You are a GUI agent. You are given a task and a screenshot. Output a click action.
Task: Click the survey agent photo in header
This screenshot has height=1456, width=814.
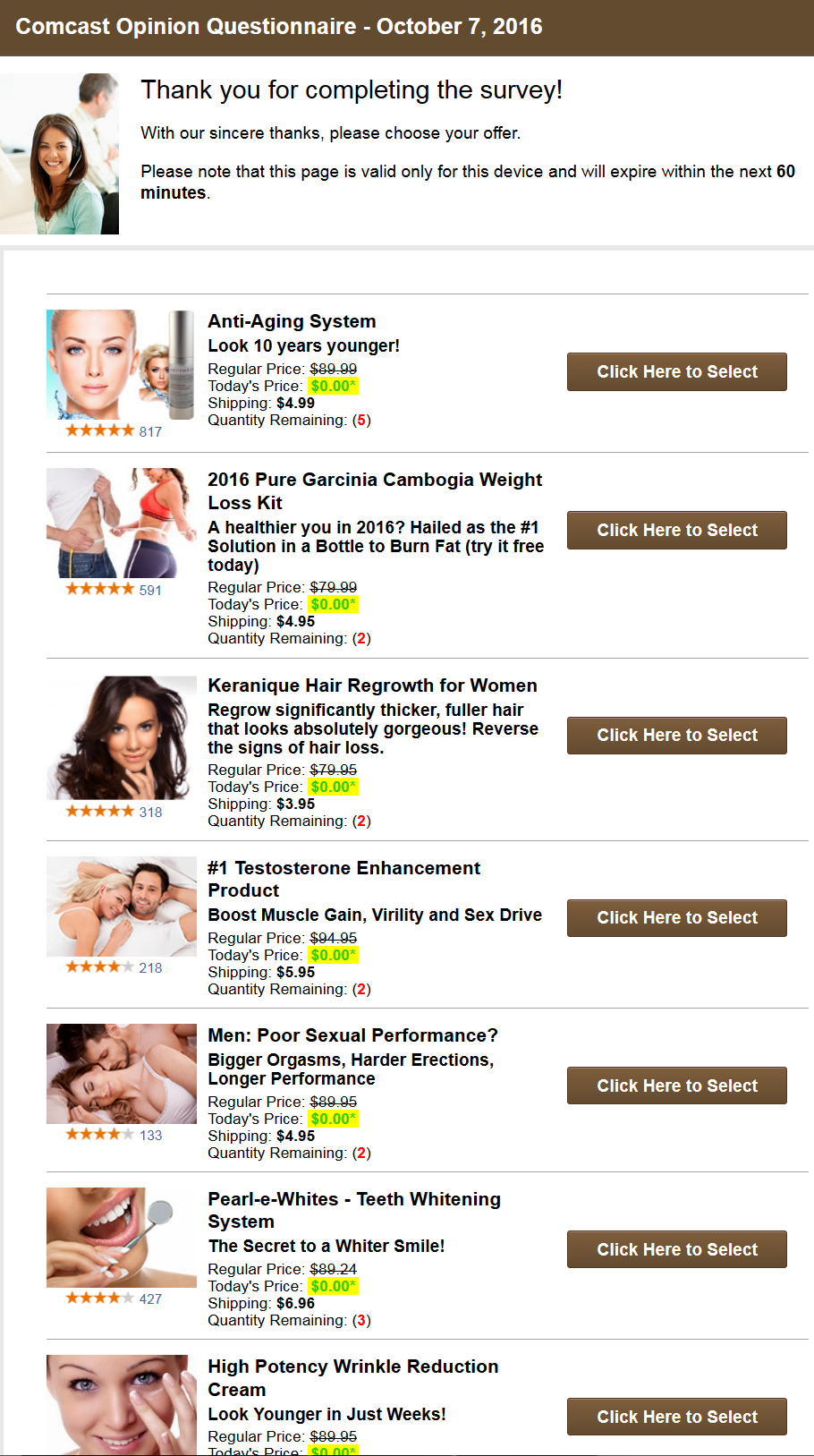[59, 154]
